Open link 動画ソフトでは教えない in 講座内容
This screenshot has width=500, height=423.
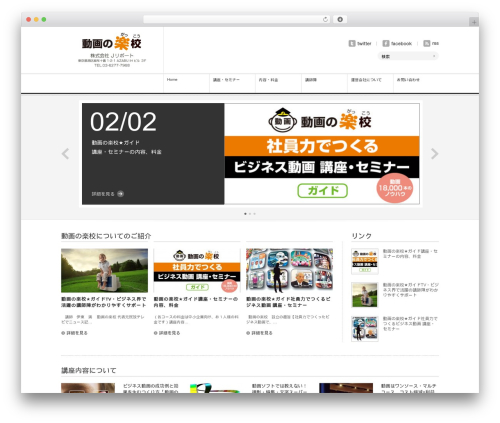[x=279, y=389]
